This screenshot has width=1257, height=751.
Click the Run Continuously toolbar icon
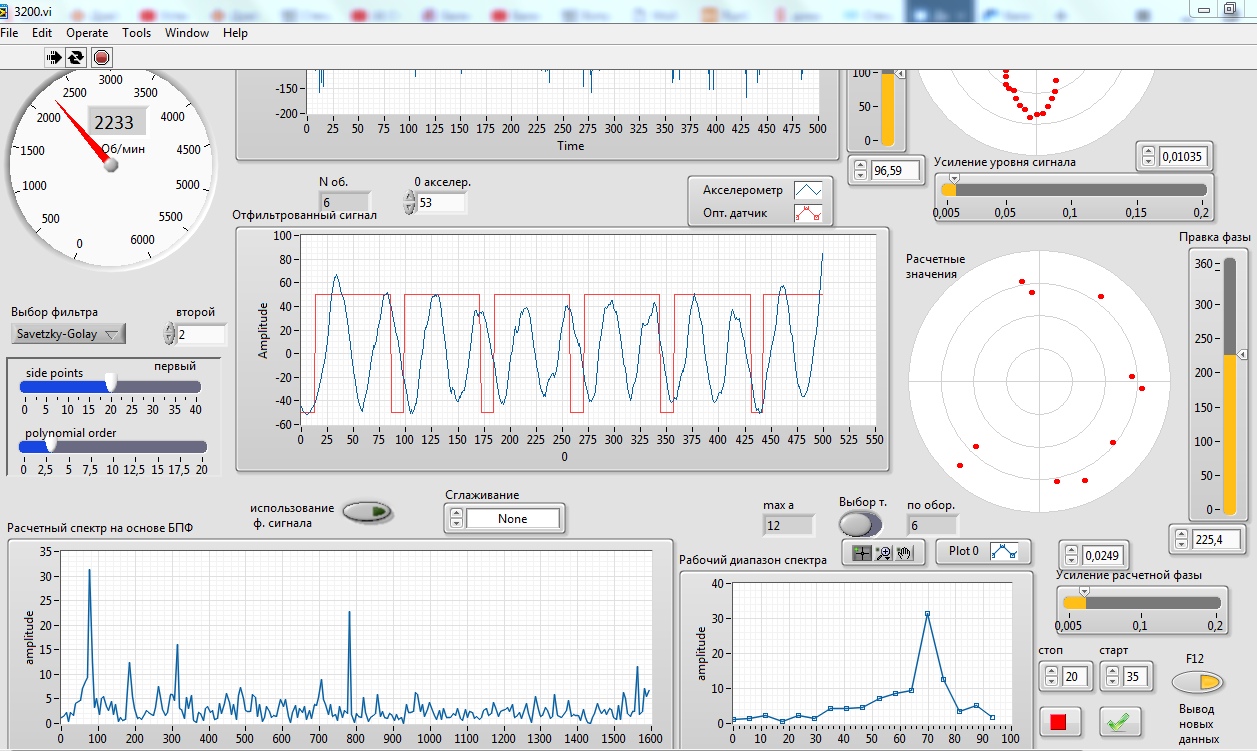pyautogui.click(x=77, y=58)
